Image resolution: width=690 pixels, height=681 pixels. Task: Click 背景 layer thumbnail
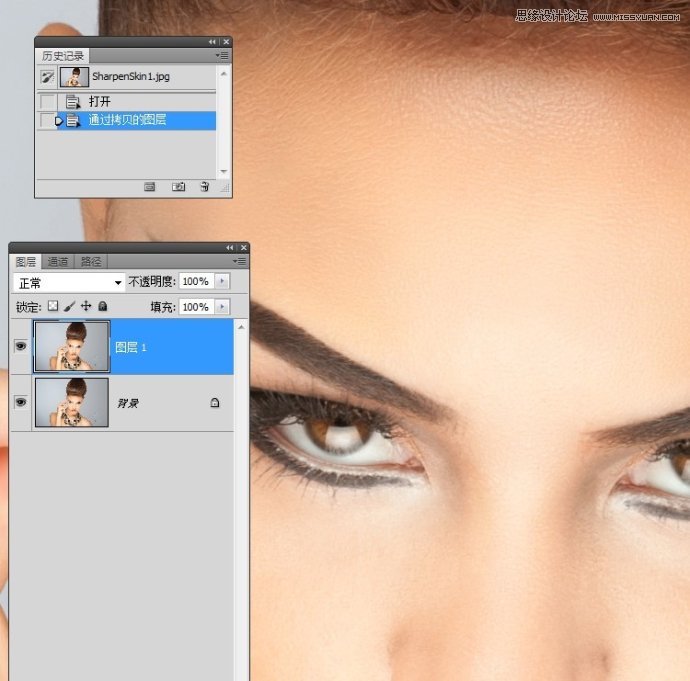pos(72,402)
